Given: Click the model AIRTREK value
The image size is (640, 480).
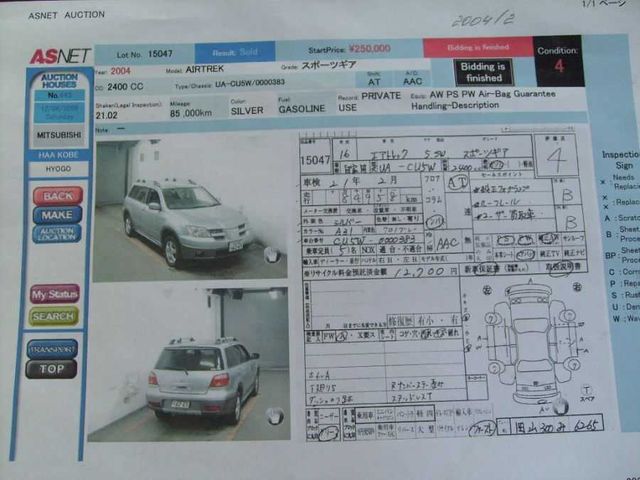Looking at the screenshot, I should coord(204,69).
